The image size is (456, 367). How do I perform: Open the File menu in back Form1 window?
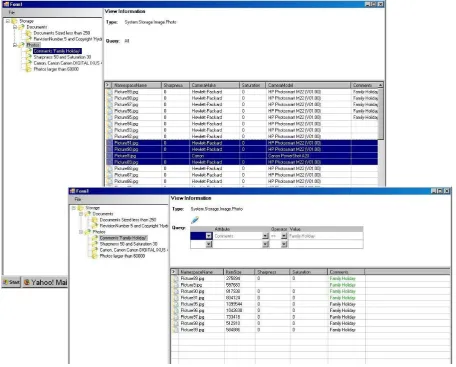12,12
